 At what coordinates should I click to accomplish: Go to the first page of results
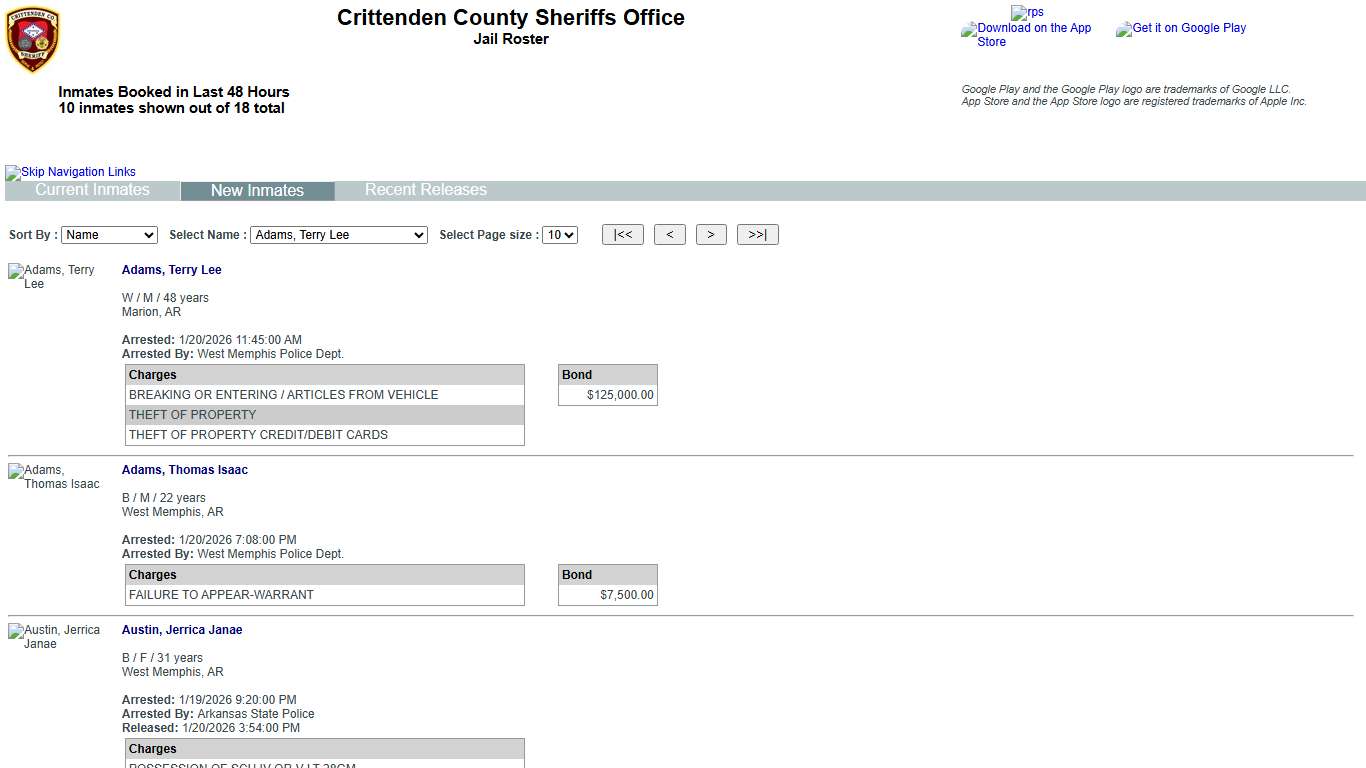pos(622,235)
